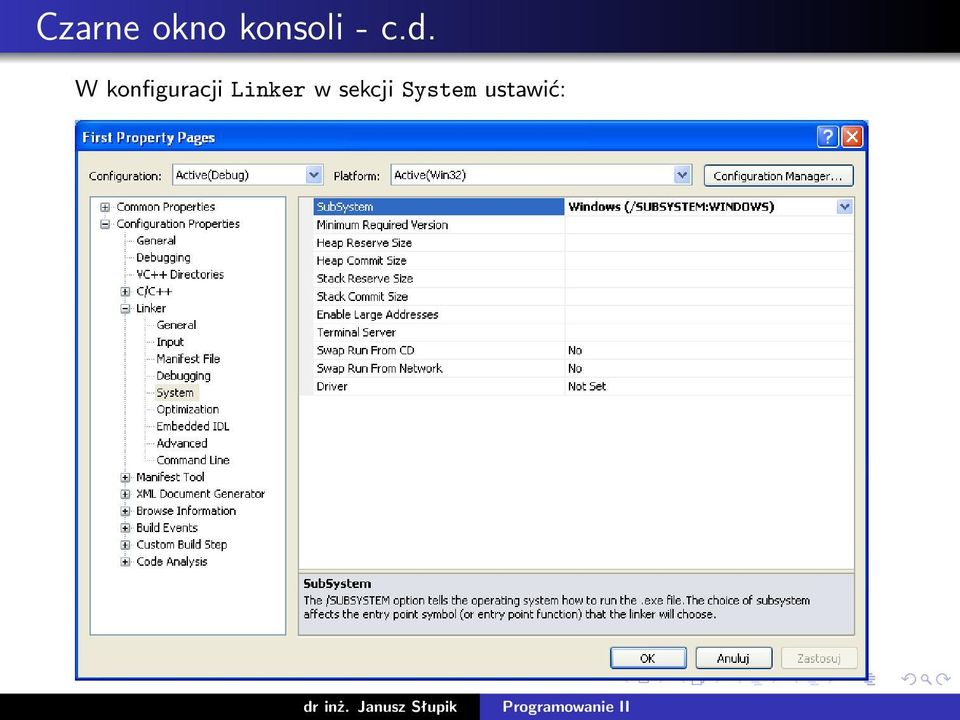960x720 pixels.
Task: Confirm with the OK button
Action: (x=648, y=658)
